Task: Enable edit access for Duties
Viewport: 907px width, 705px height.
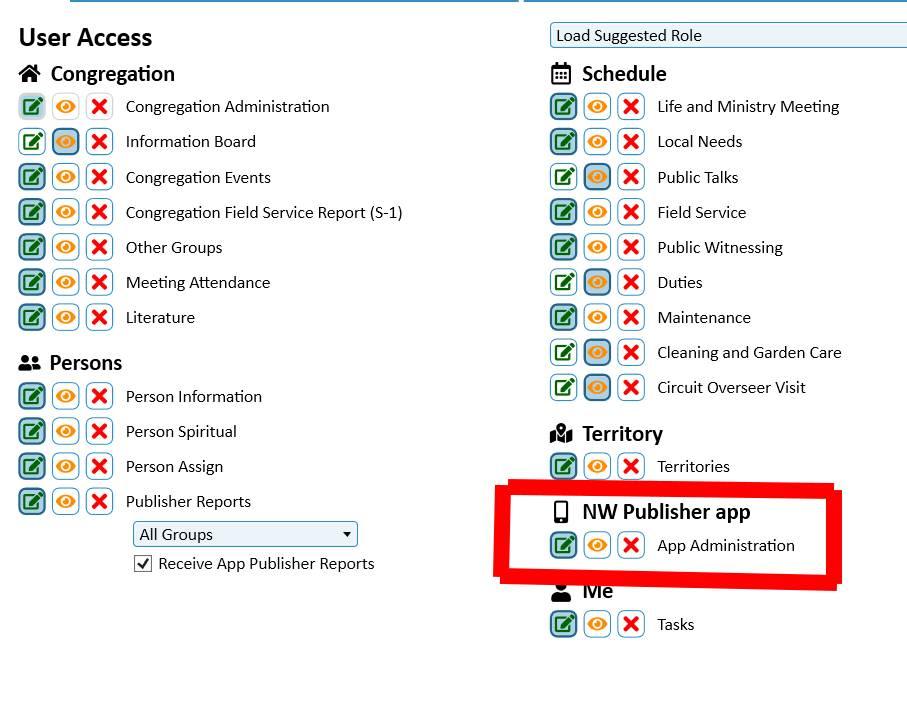Action: pos(564,283)
